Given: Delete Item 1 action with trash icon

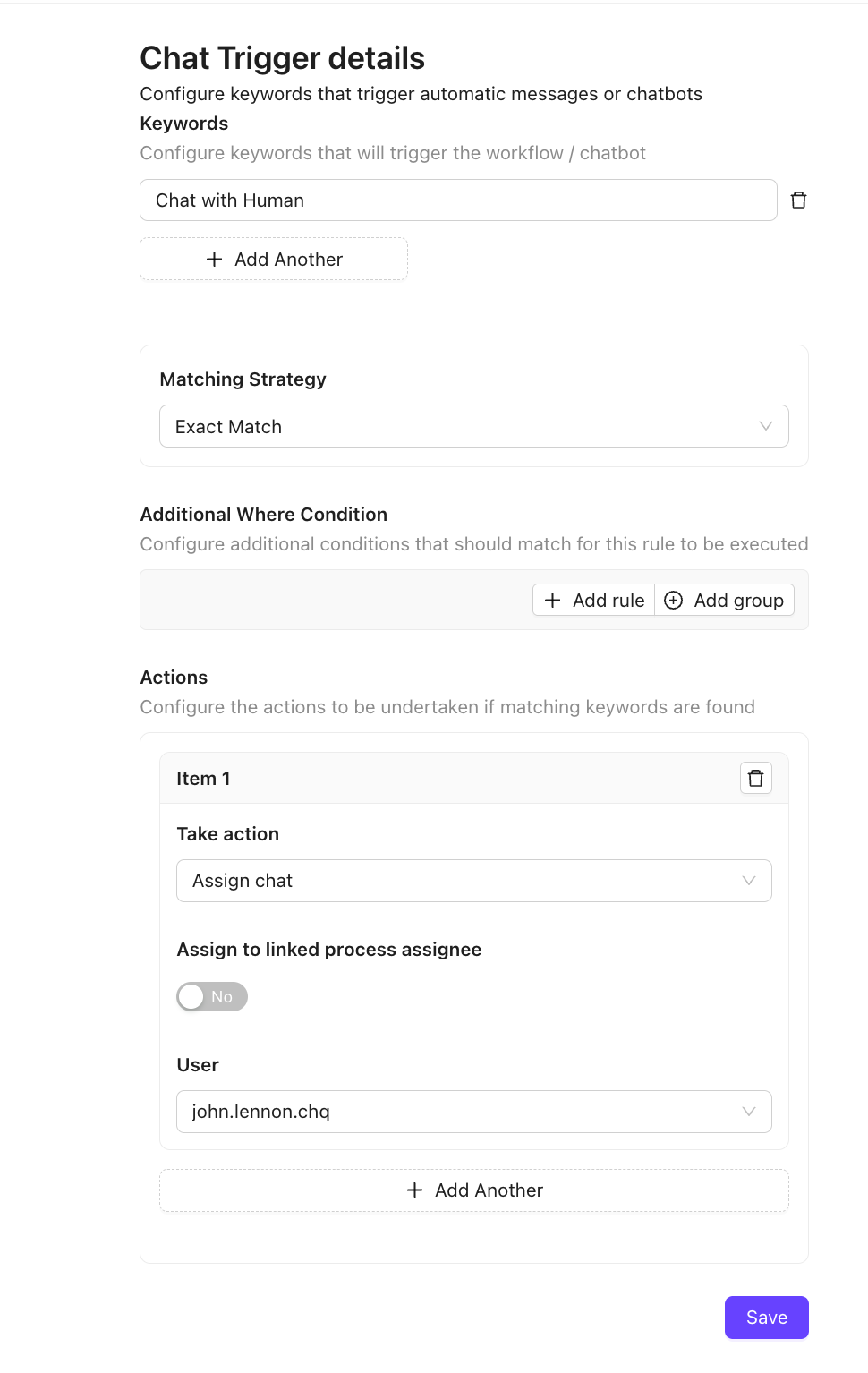Looking at the screenshot, I should point(755,779).
